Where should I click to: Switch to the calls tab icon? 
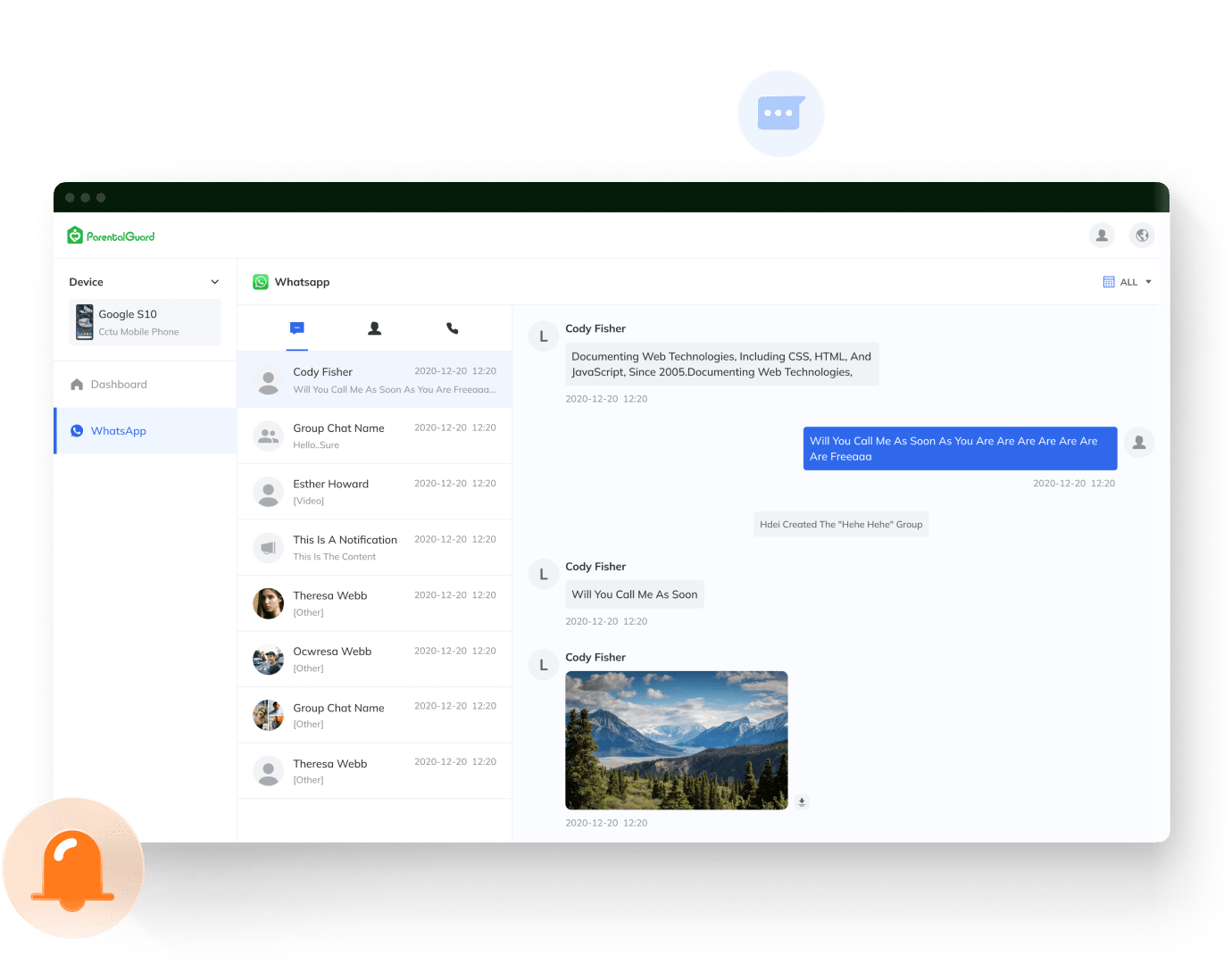[x=452, y=328]
